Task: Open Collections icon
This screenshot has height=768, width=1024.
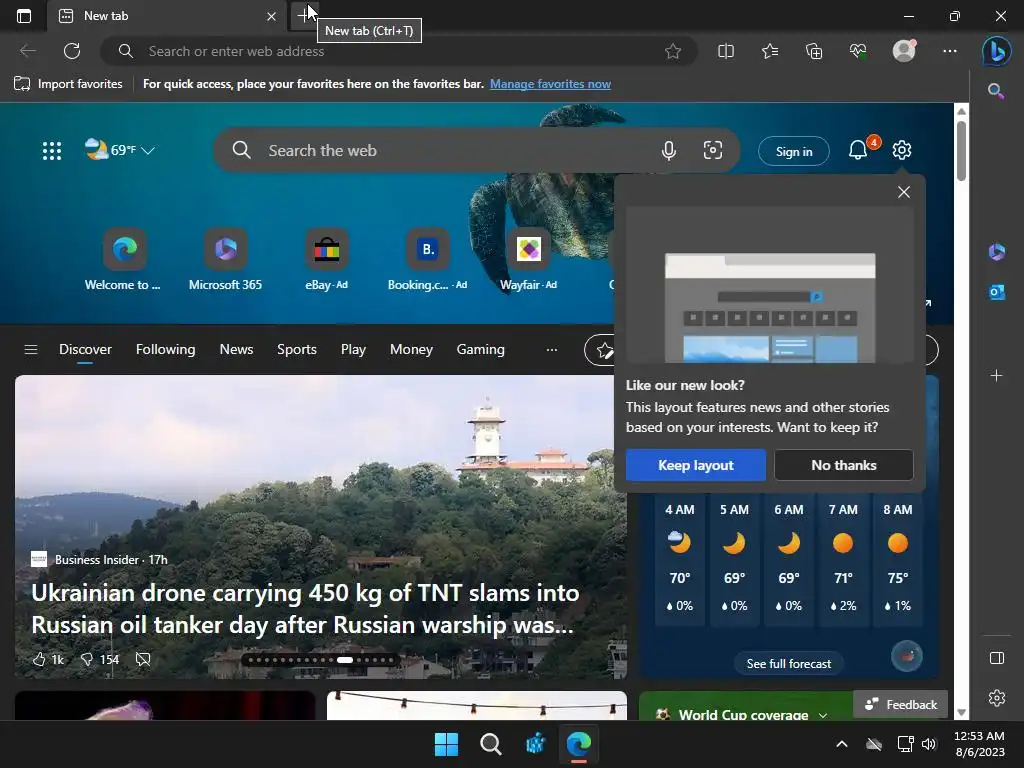Action: pos(814,51)
